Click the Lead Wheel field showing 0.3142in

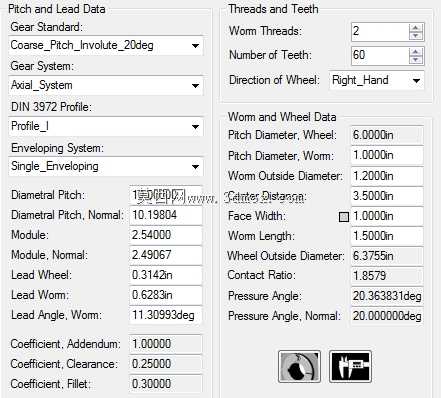point(166,275)
